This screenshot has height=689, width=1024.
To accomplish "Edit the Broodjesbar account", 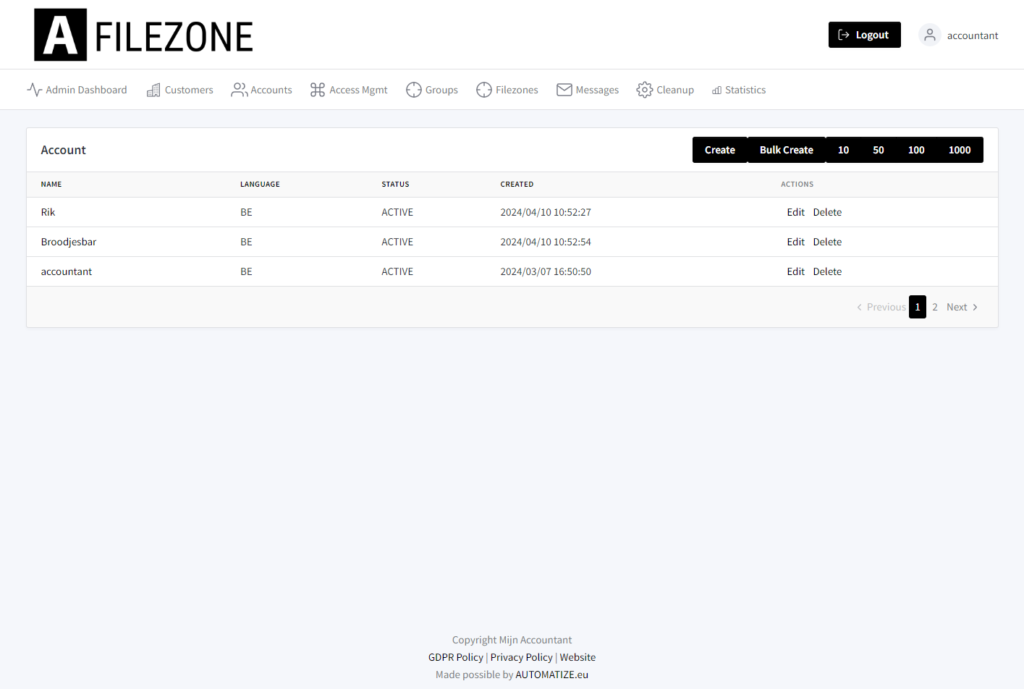I will click(x=795, y=242).
